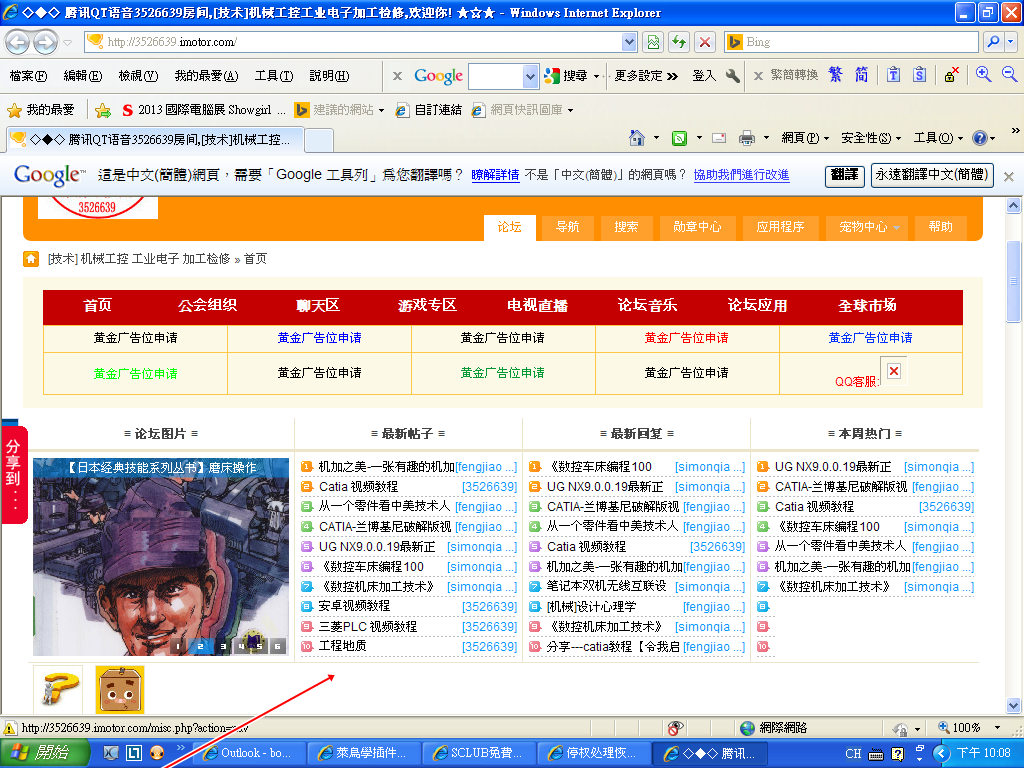Select slide 2 in forum image slideshow
Screen dimensions: 1024x768
point(200,646)
